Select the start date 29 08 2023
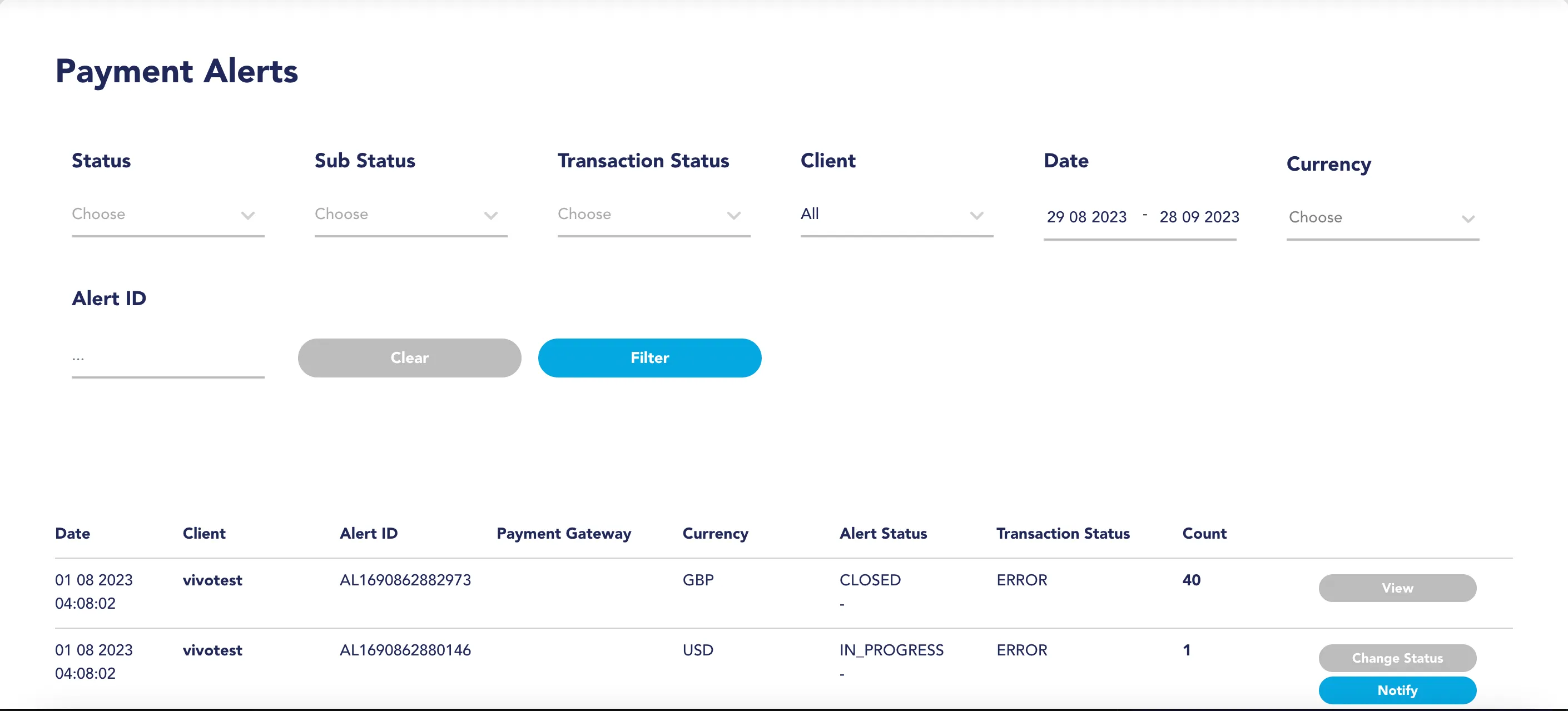 coord(1086,217)
